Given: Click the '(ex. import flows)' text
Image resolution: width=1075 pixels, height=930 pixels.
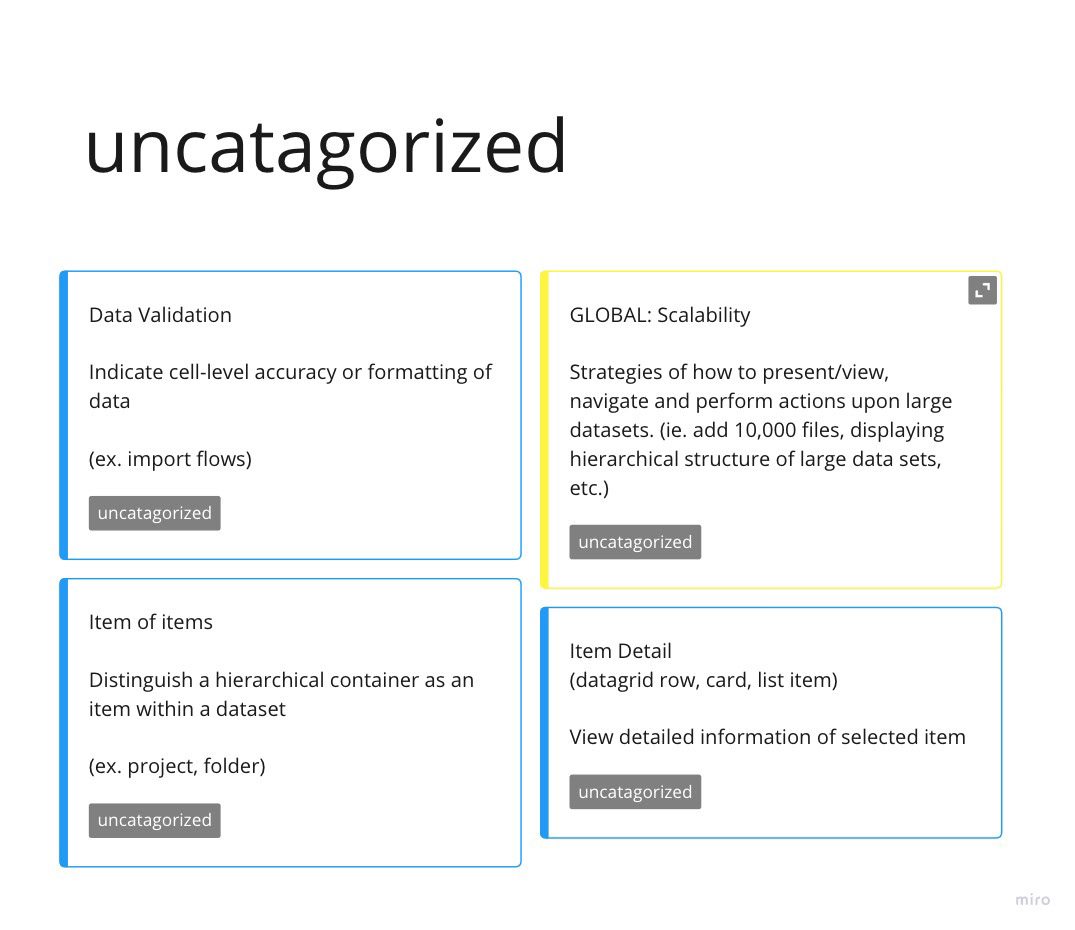Looking at the screenshot, I should [171, 459].
